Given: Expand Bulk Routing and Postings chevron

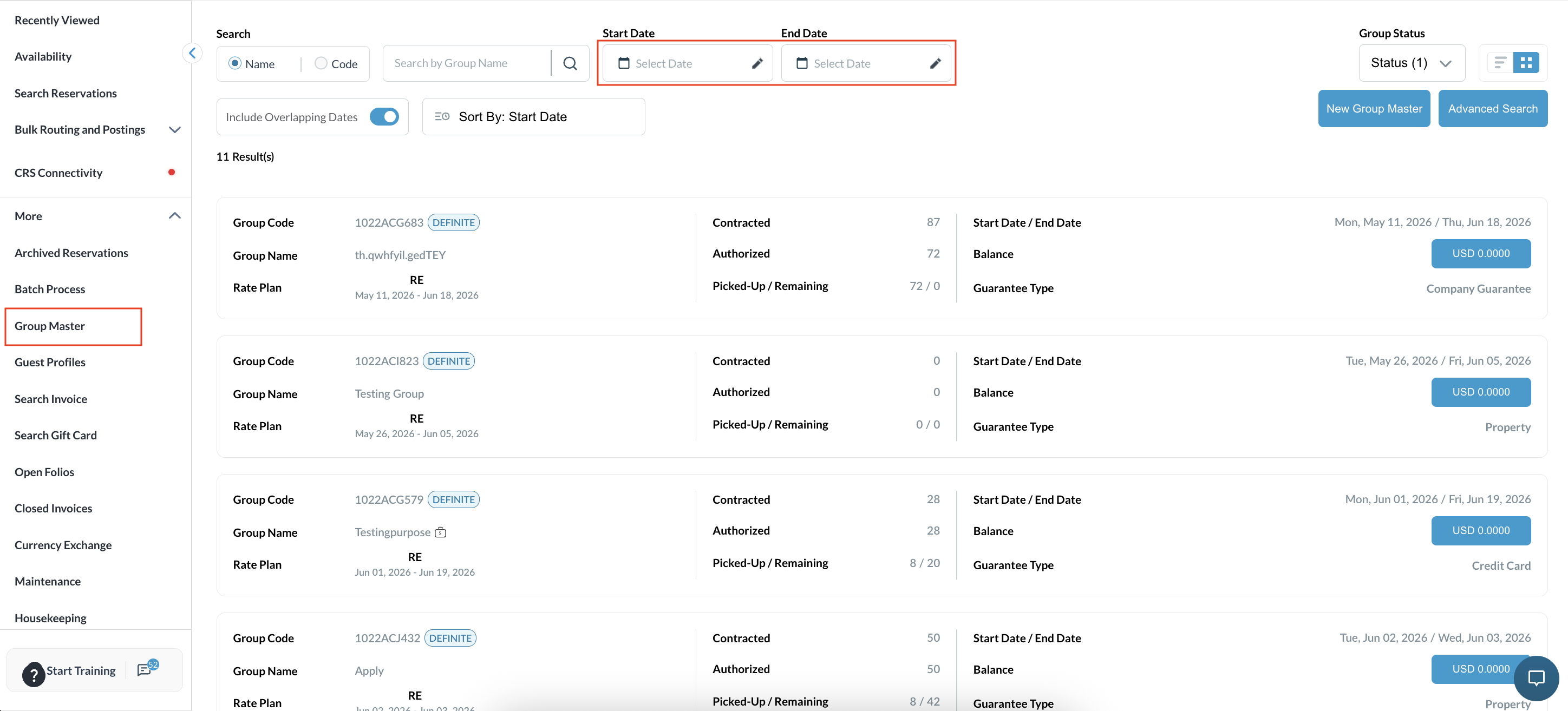Looking at the screenshot, I should tap(175, 129).
